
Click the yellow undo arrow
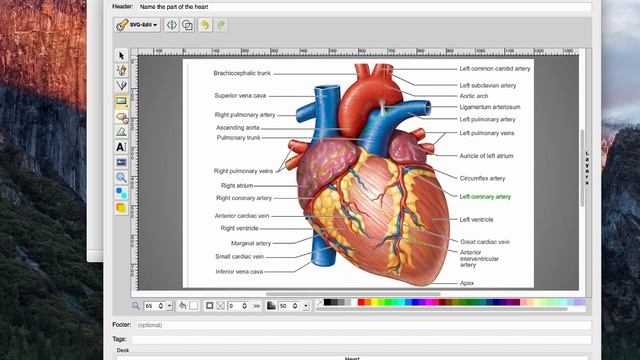click(x=205, y=25)
